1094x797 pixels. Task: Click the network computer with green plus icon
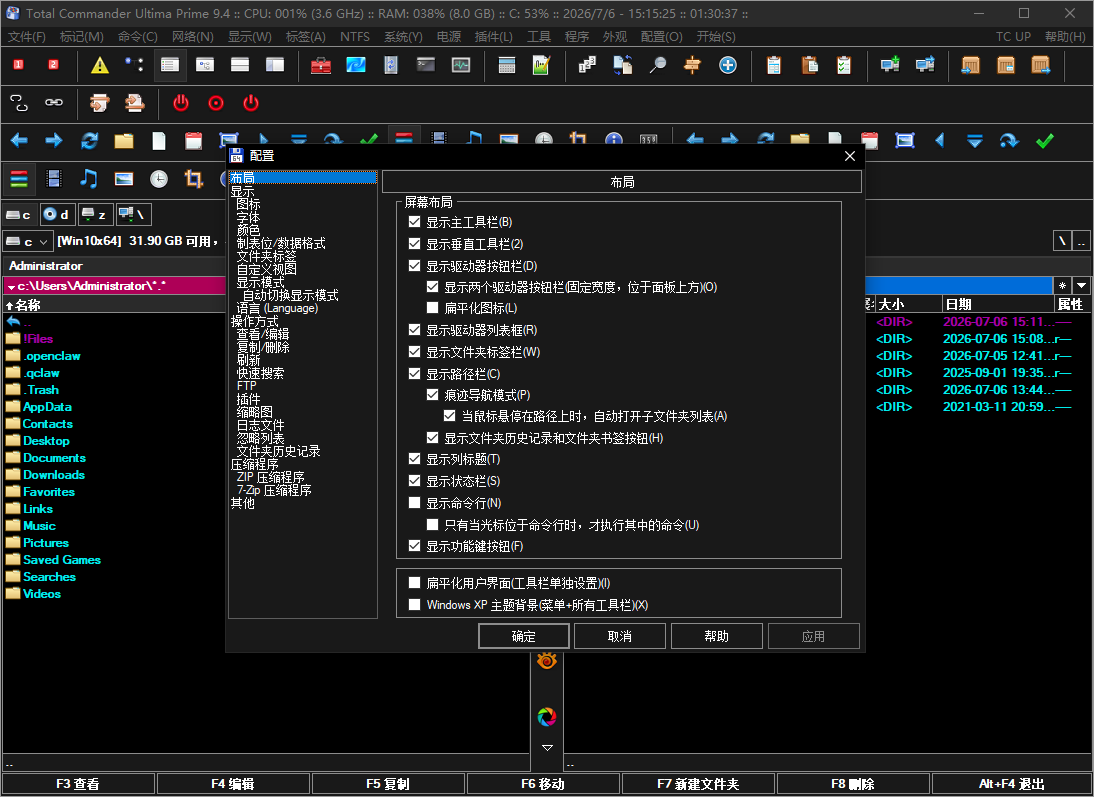tap(890, 65)
